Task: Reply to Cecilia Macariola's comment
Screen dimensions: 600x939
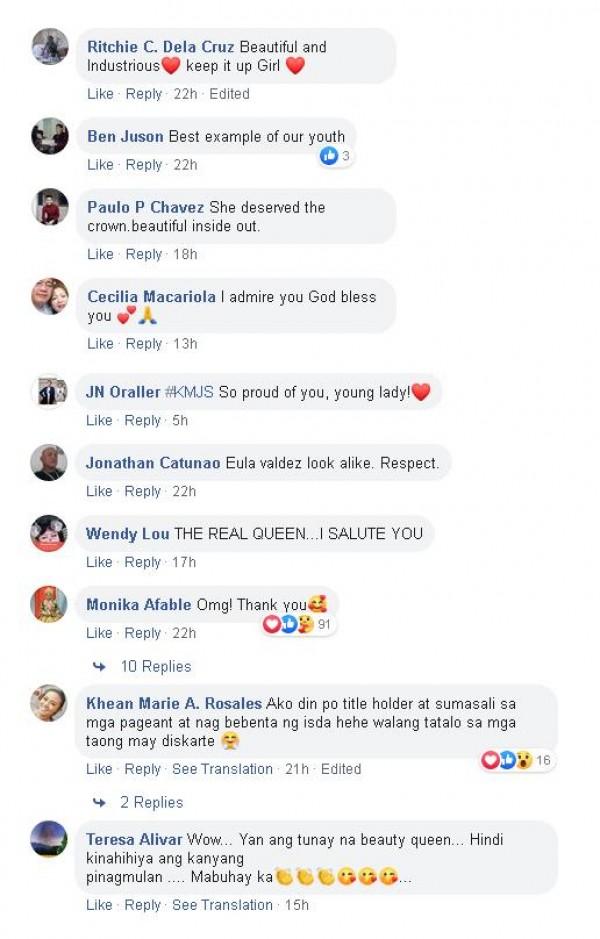Action: tap(144, 344)
